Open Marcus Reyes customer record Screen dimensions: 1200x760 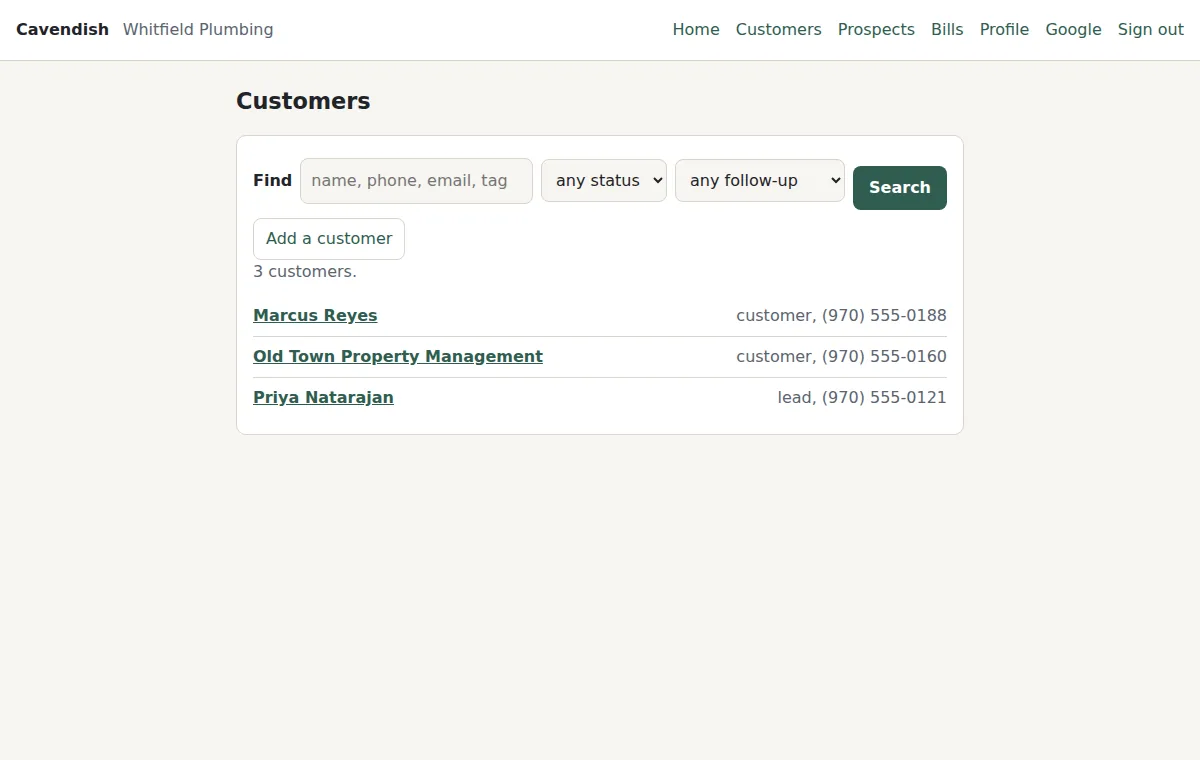[315, 316]
